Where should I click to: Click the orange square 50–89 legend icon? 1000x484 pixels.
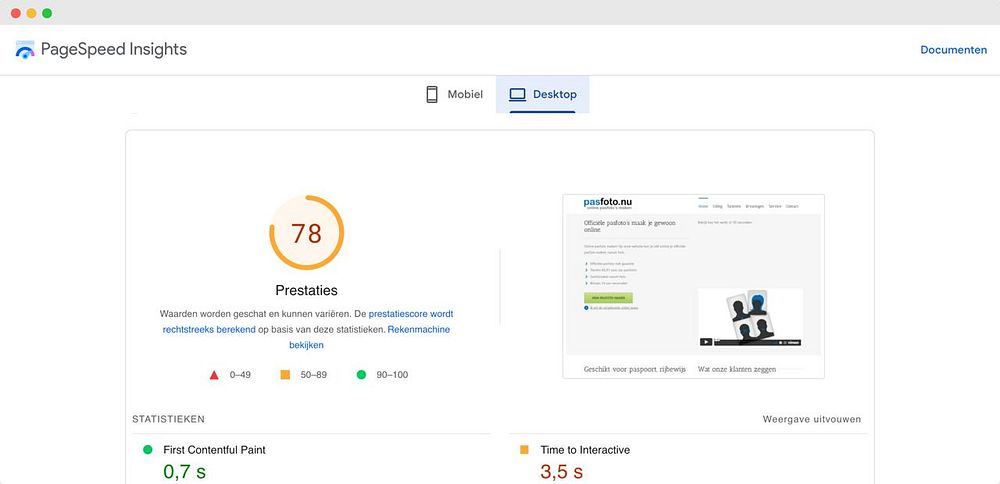pyautogui.click(x=285, y=375)
